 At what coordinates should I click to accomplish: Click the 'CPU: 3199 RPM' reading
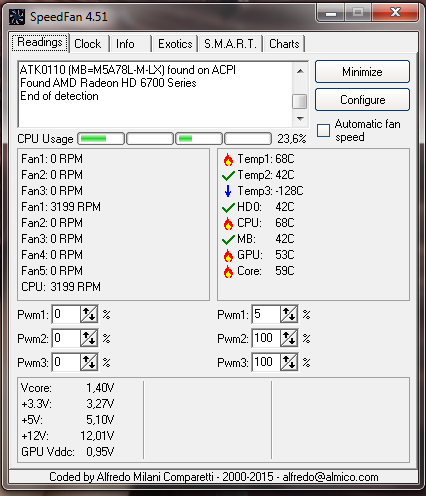click(x=61, y=287)
